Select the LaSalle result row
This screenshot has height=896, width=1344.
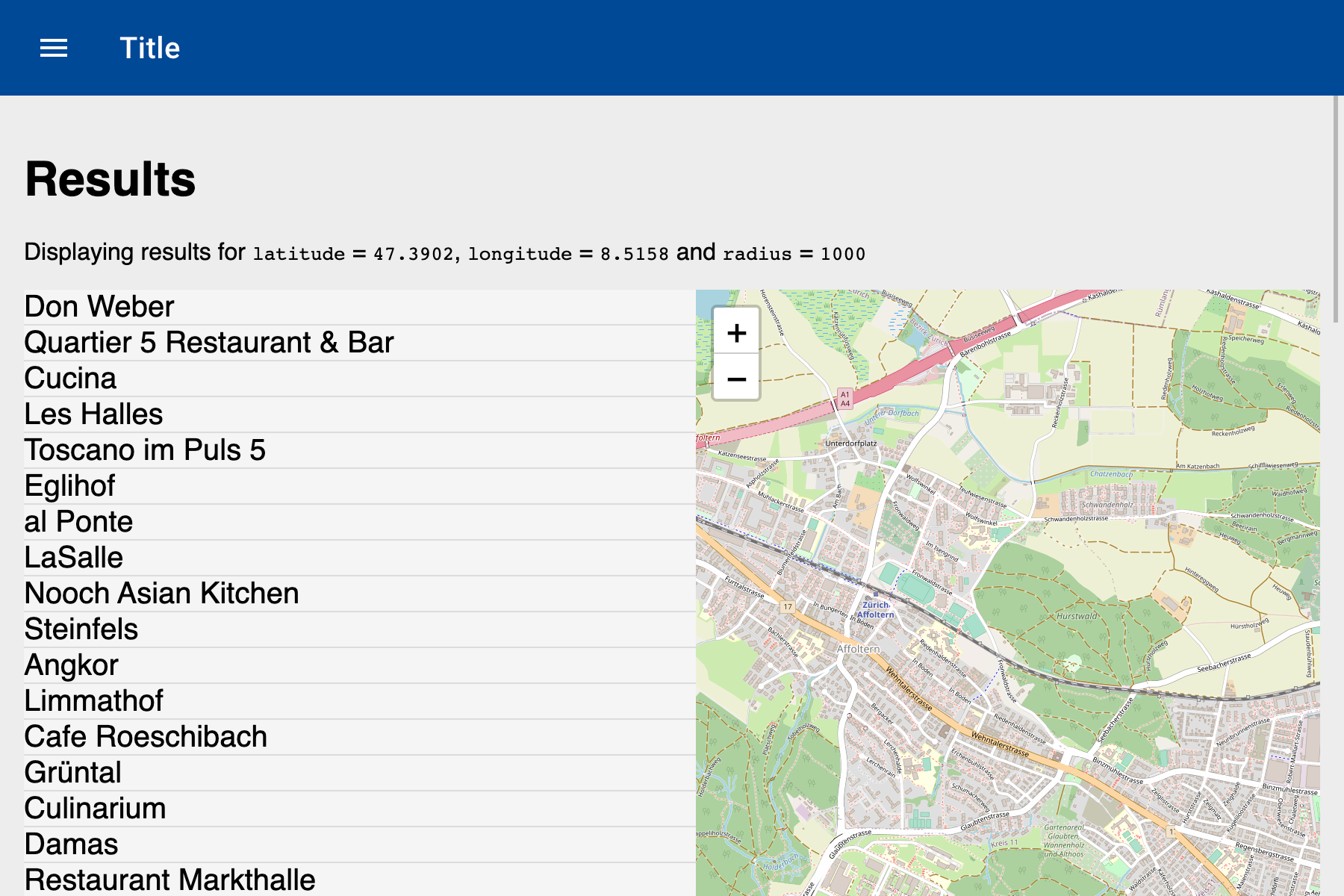click(73, 558)
